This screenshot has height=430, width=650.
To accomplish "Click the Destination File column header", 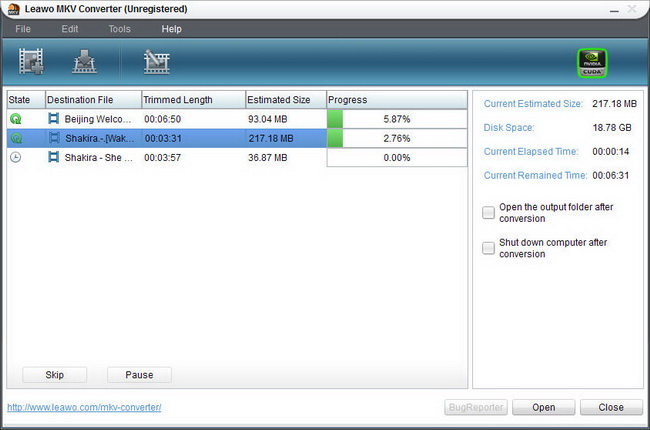I will coord(93,100).
